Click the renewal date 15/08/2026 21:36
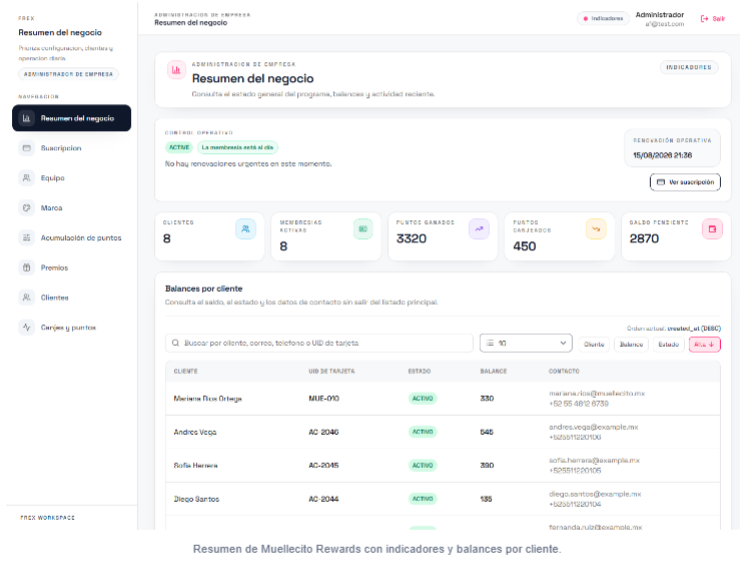The width and height of the screenshot is (740, 561). point(662,155)
